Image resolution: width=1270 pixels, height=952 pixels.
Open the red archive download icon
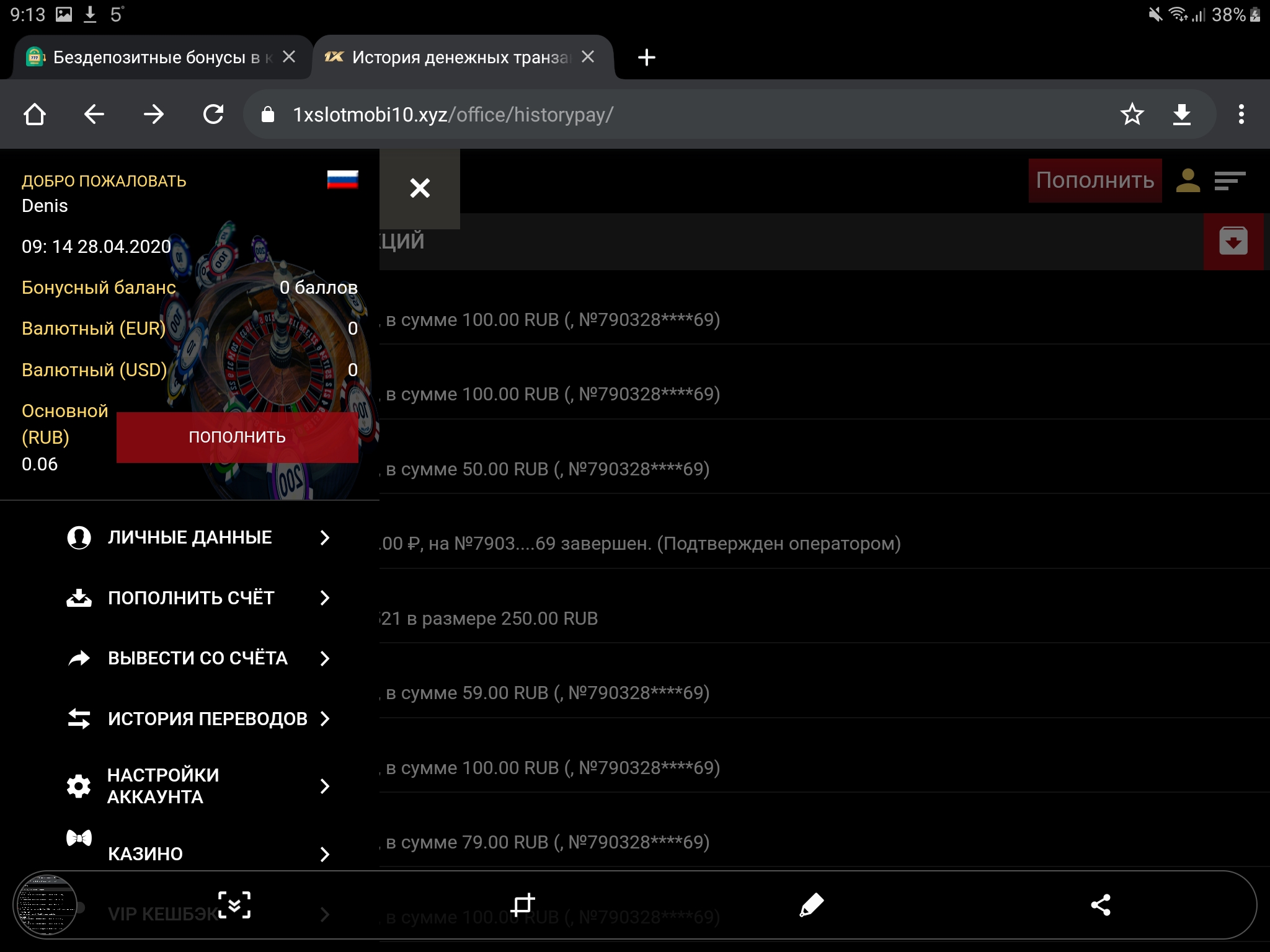(x=1233, y=241)
